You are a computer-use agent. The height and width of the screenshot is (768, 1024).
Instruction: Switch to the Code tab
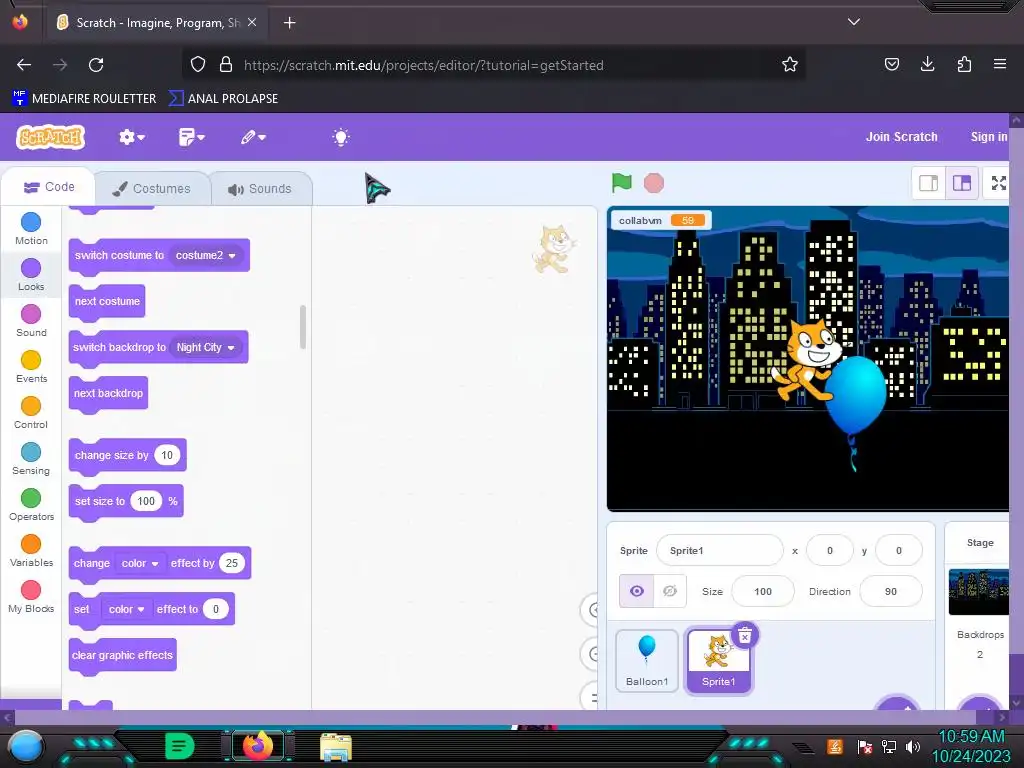(49, 187)
